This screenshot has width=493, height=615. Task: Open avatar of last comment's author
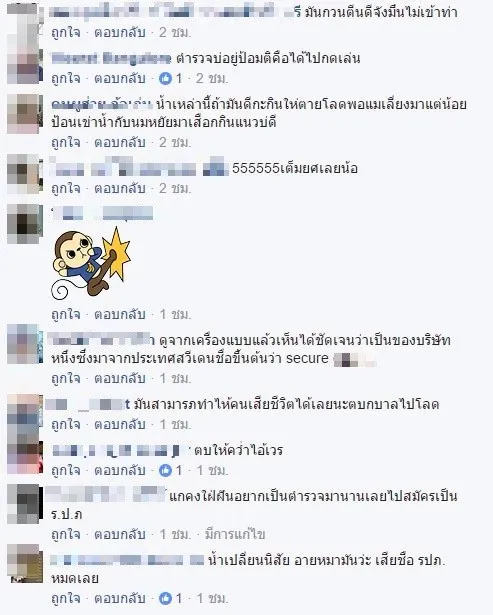(25, 563)
